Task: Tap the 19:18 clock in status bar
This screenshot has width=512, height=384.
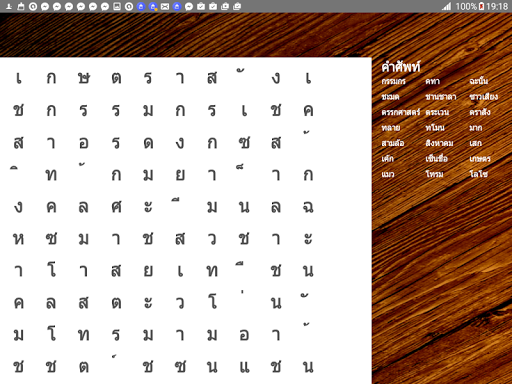Action: (497, 6)
